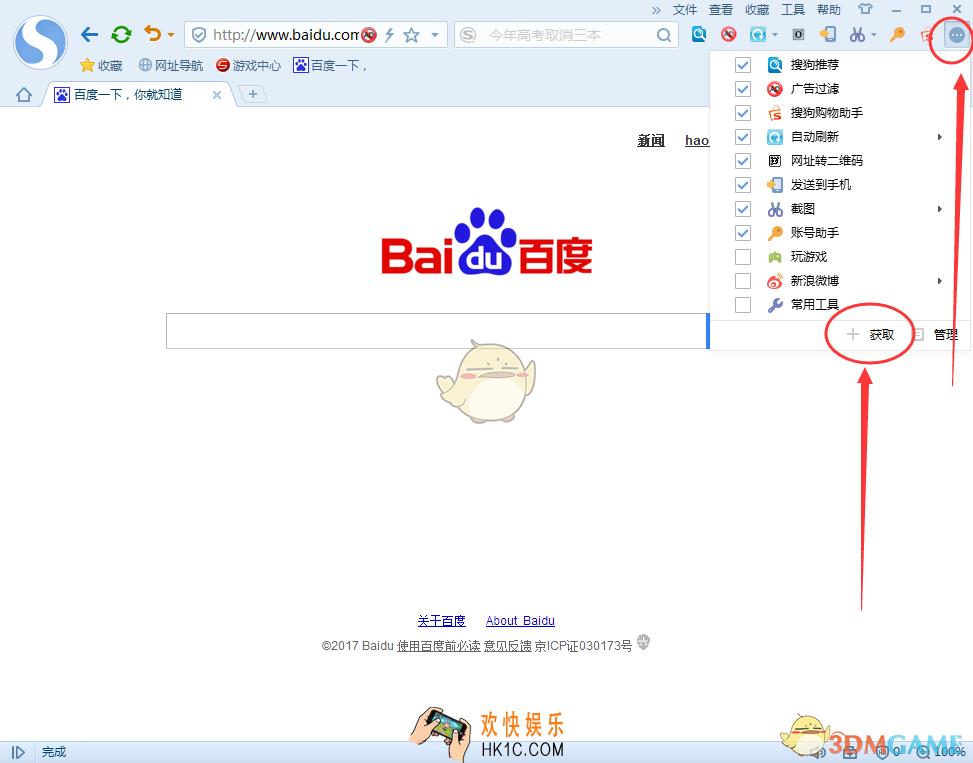Screen dimensions: 973x763
Task: Expand the undo button dropdown arrow
Action: [171, 35]
